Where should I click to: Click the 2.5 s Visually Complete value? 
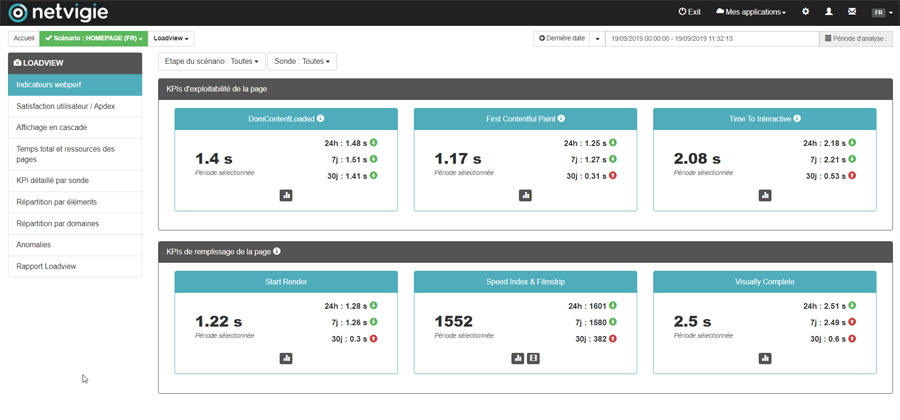[x=692, y=321]
